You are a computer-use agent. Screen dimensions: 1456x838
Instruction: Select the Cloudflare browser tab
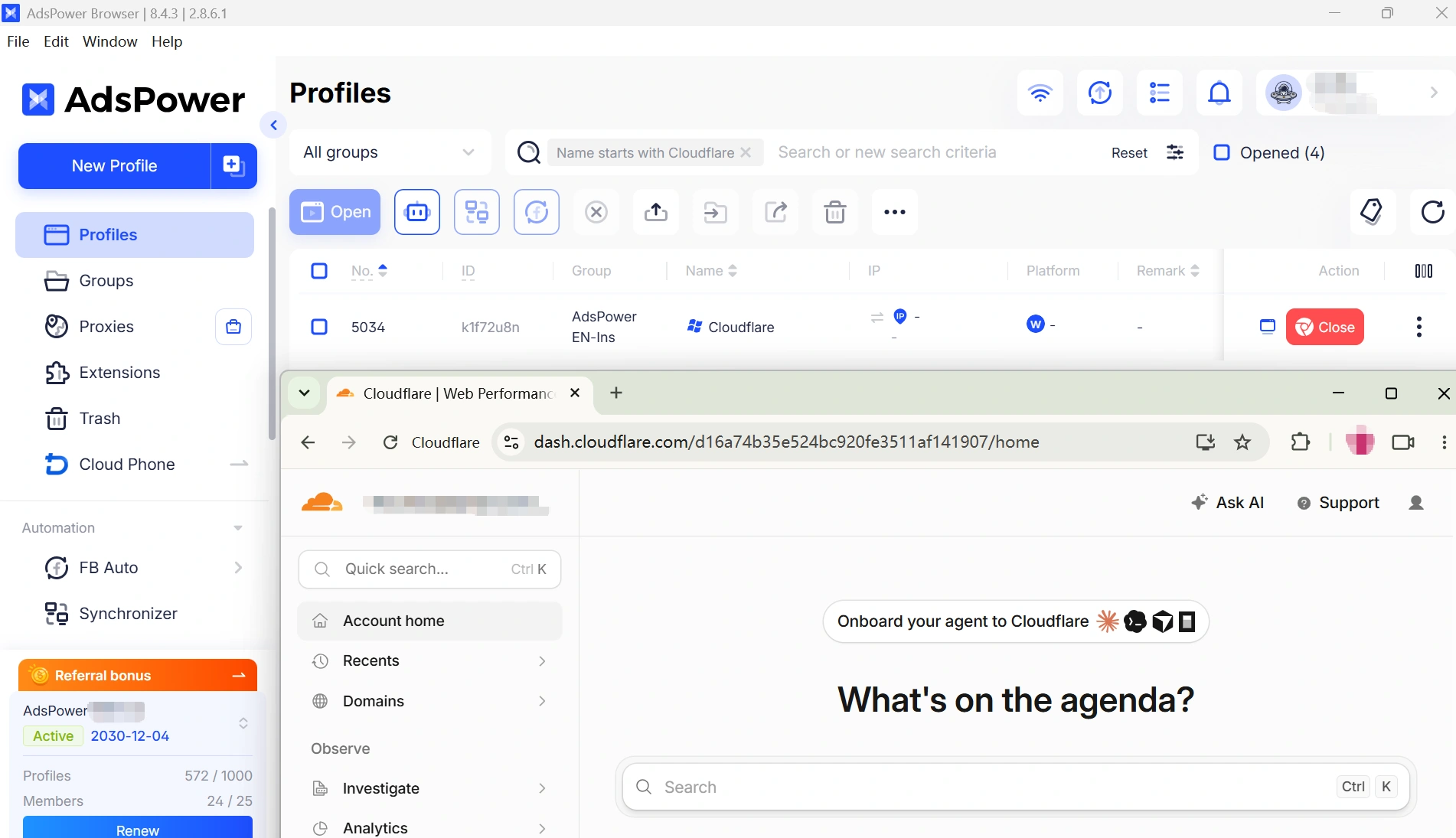(459, 393)
